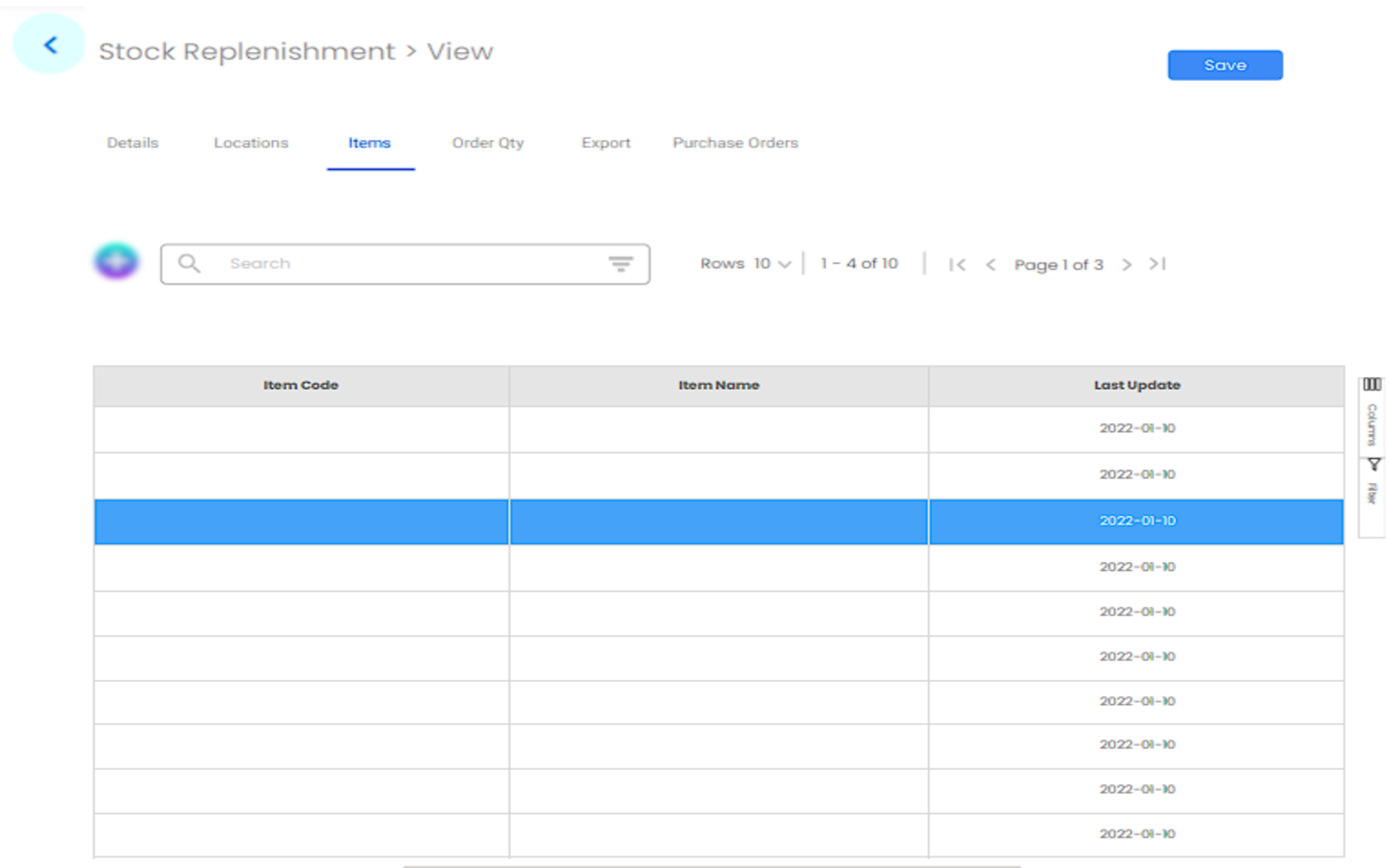This screenshot has height=868, width=1389.
Task: Open the Columns side panel
Action: [x=1372, y=413]
